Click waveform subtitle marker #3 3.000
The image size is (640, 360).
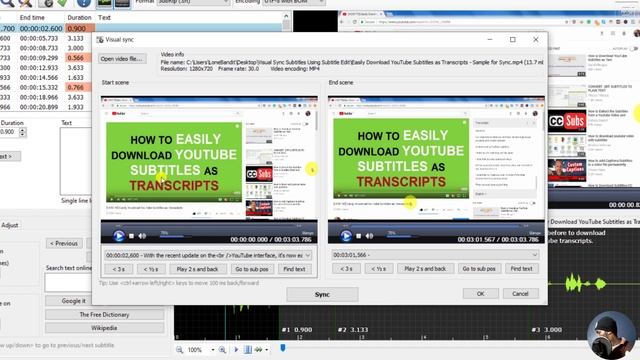coord(547,330)
